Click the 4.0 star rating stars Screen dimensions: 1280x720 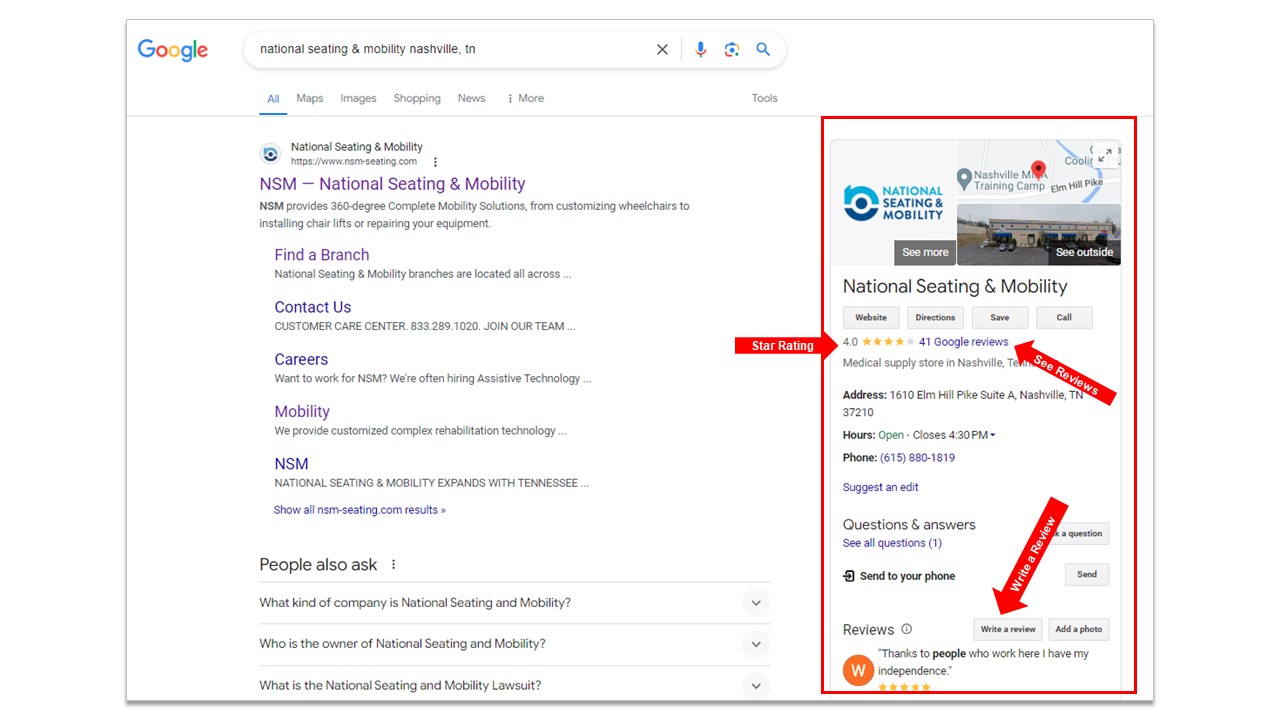(888, 342)
